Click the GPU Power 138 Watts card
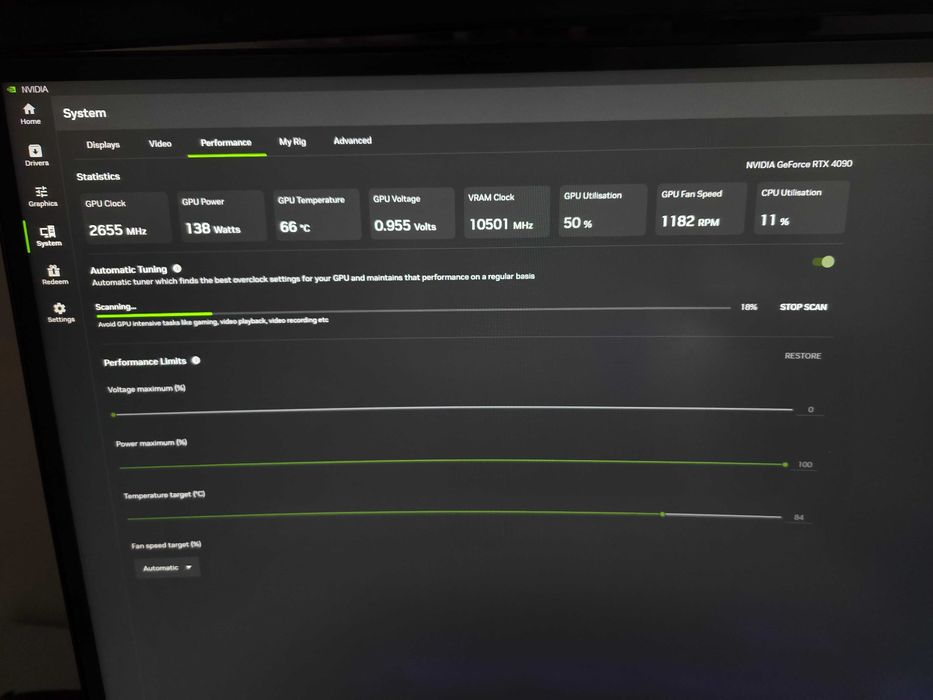The height and width of the screenshot is (700, 933). [221, 216]
